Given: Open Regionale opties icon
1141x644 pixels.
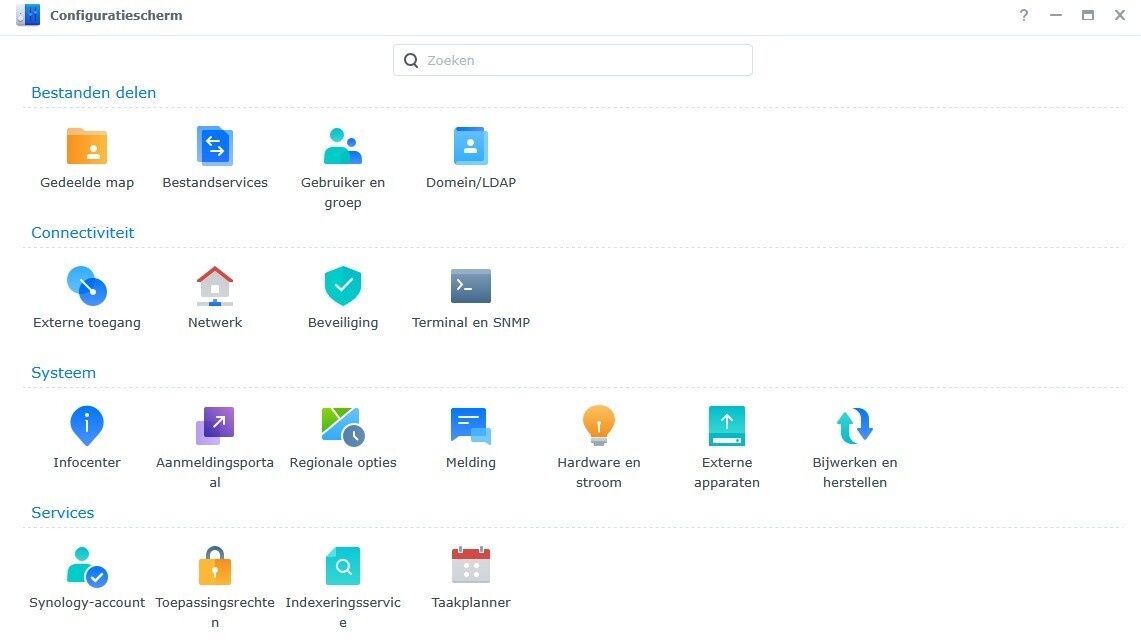Looking at the screenshot, I should [343, 426].
